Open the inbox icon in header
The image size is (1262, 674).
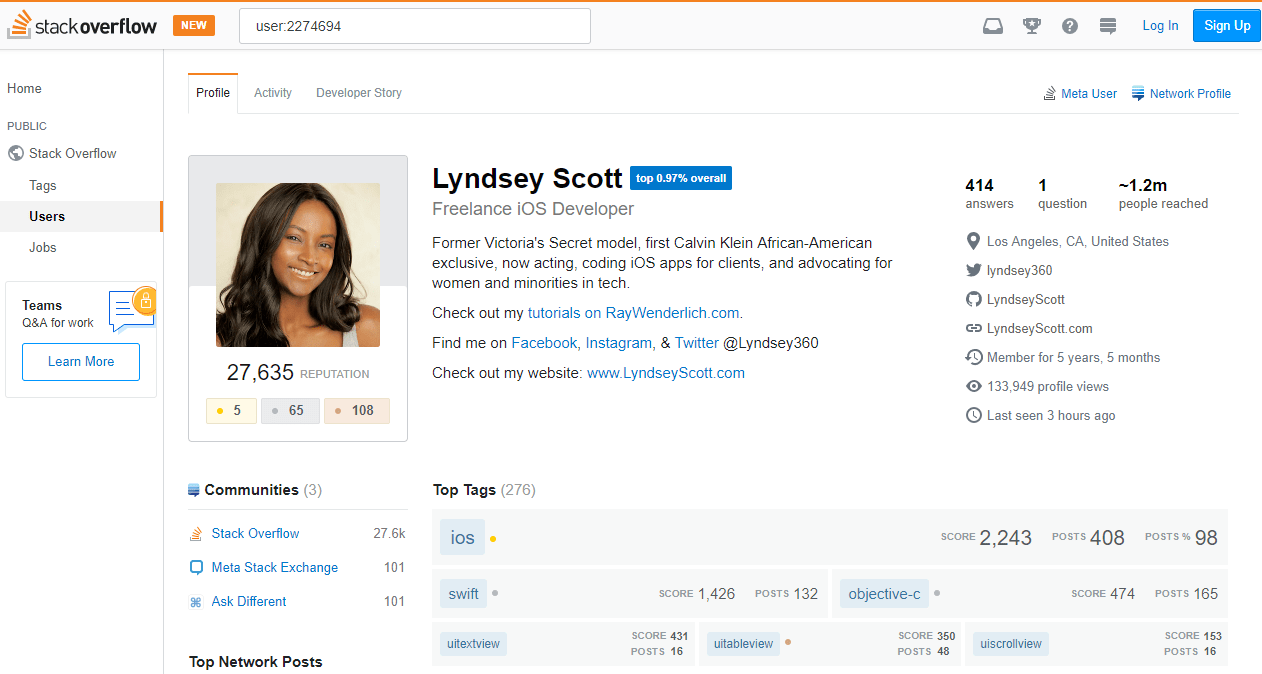pos(993,26)
